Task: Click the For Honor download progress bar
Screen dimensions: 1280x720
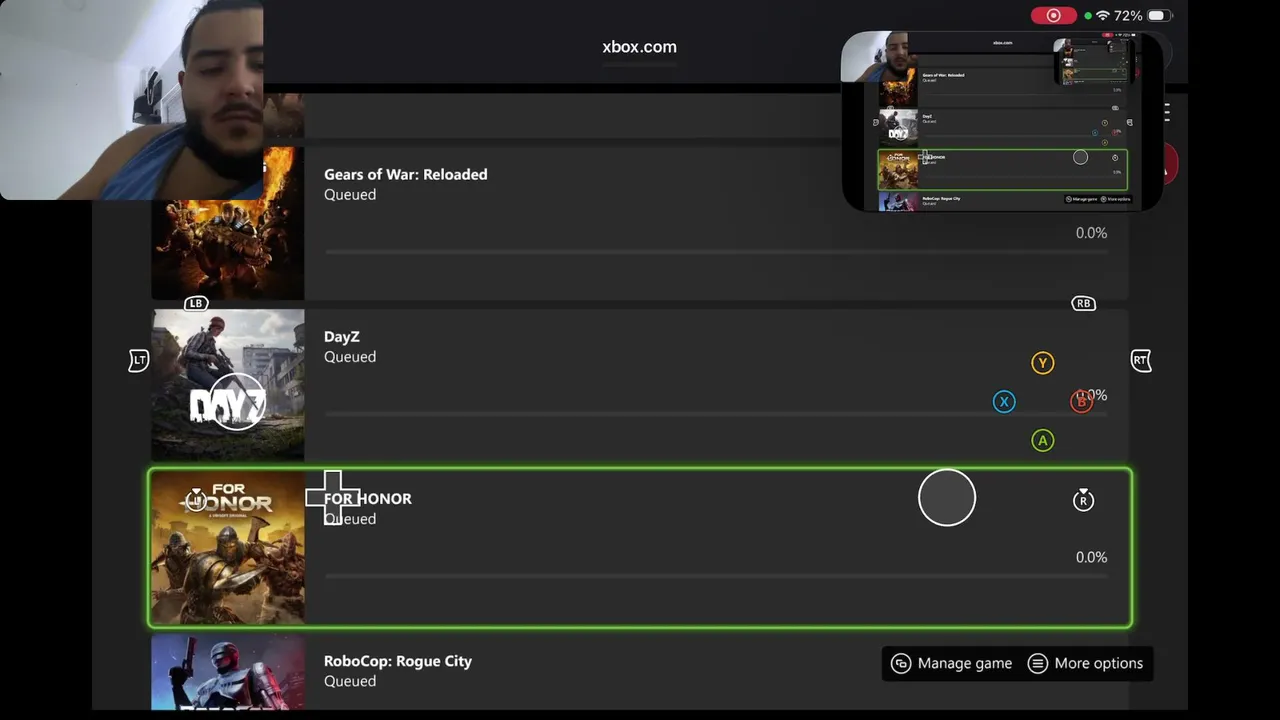Action: (x=716, y=576)
